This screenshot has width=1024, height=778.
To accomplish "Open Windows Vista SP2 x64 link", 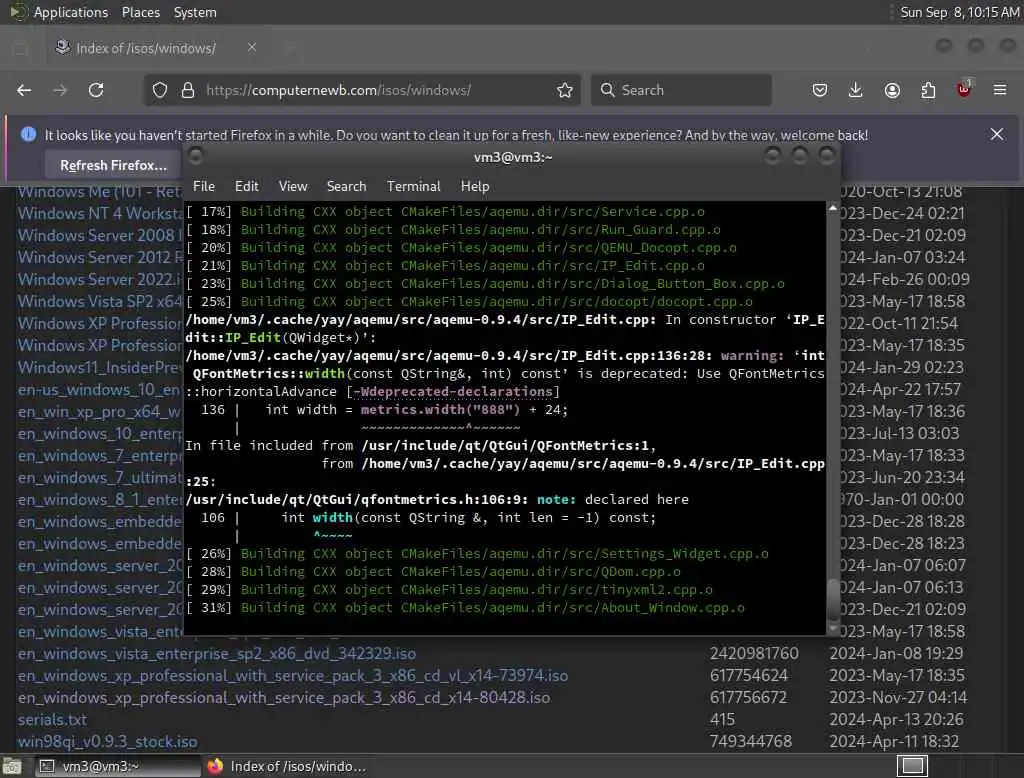I will (x=100, y=301).
